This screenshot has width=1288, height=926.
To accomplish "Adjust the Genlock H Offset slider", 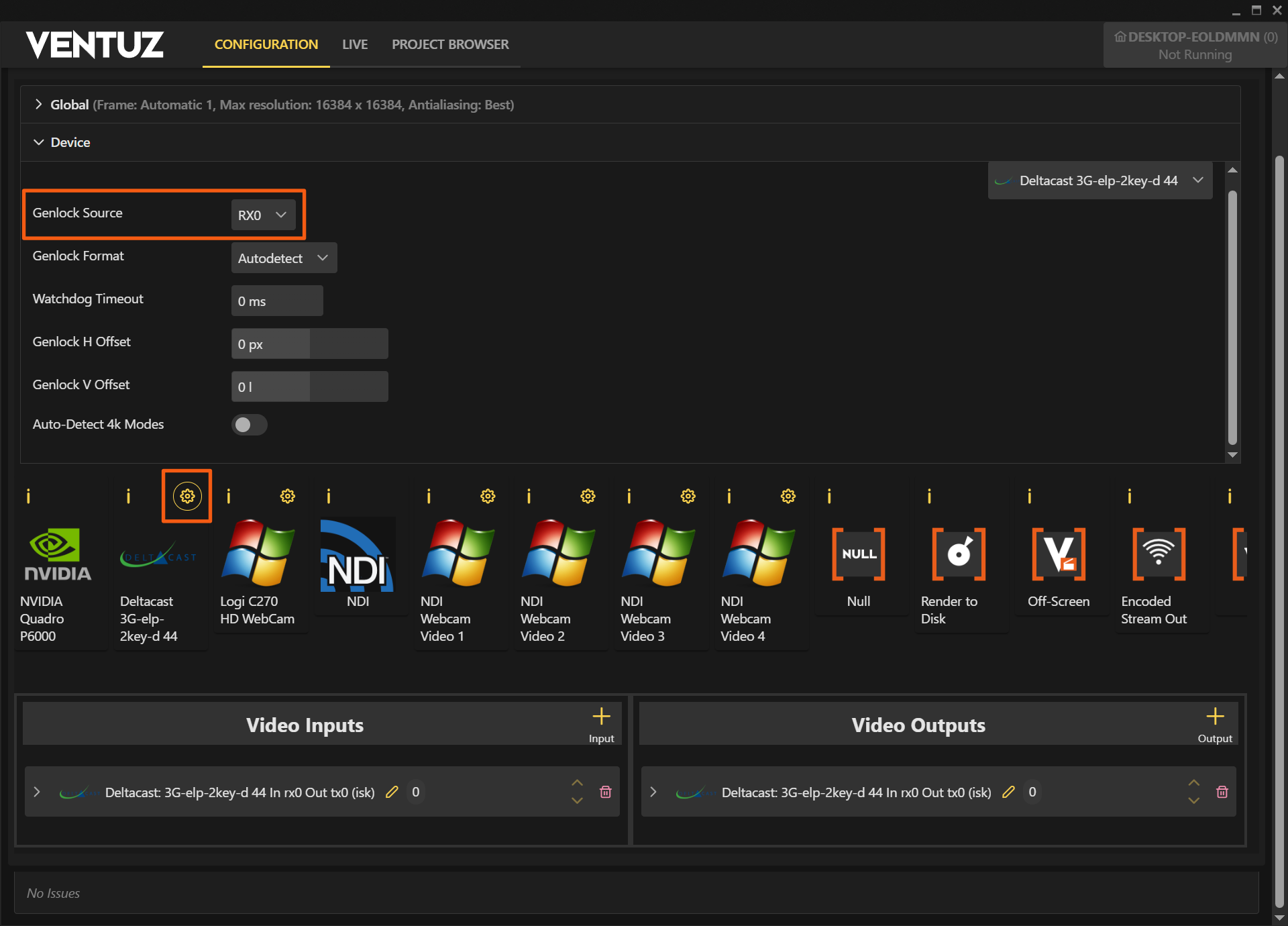I will [309, 344].
